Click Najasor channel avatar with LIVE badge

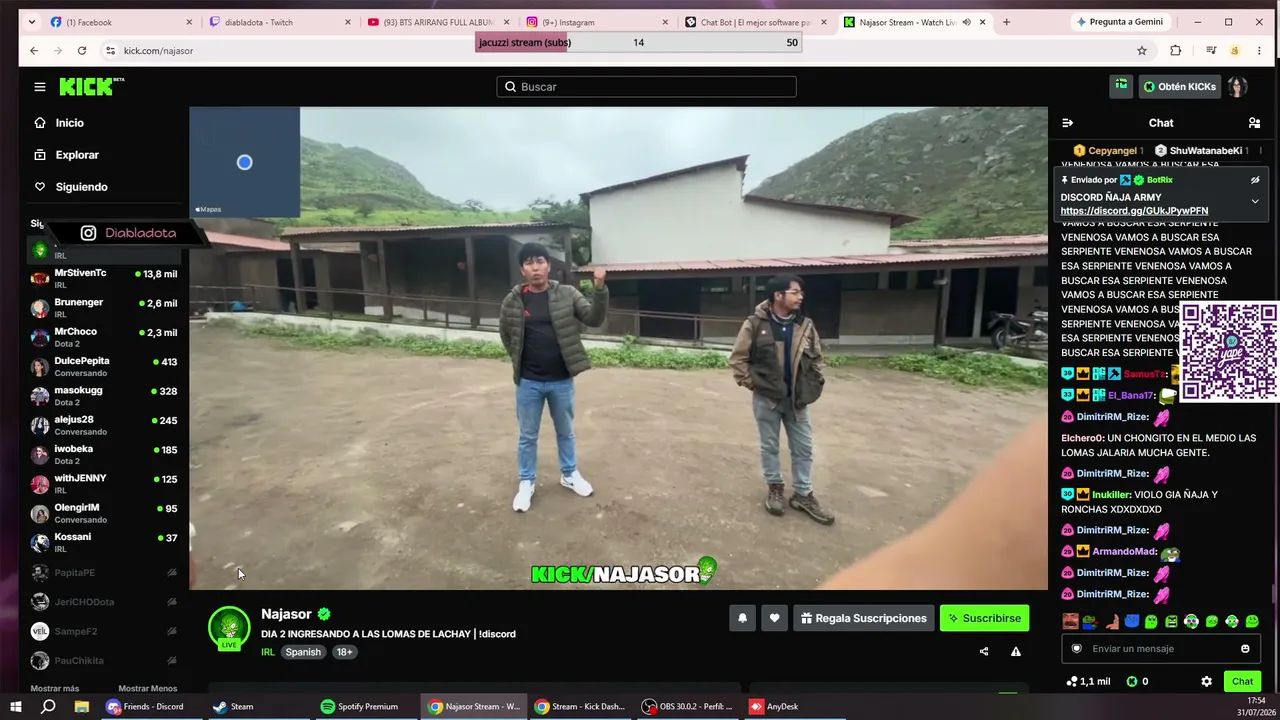(x=229, y=630)
